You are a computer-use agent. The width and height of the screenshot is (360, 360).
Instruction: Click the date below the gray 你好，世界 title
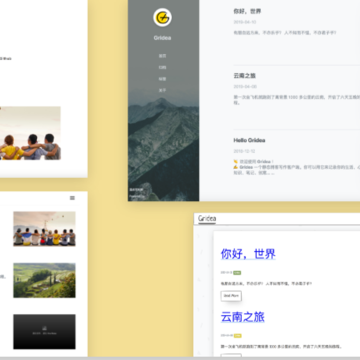(x=245, y=22)
